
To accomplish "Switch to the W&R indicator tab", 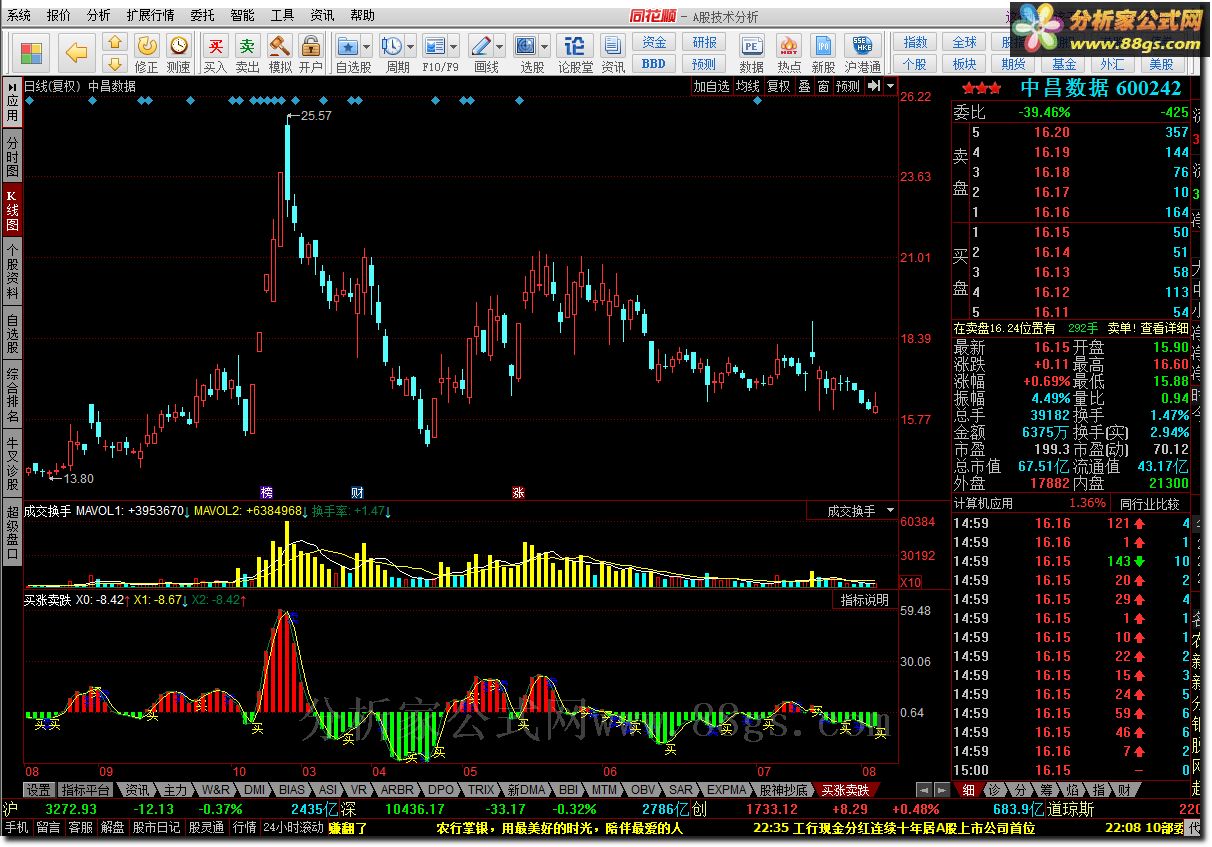I will (x=215, y=789).
